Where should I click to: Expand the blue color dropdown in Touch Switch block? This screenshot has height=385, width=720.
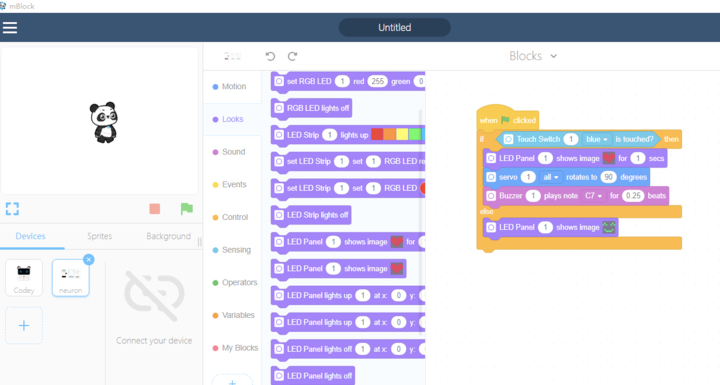point(596,139)
